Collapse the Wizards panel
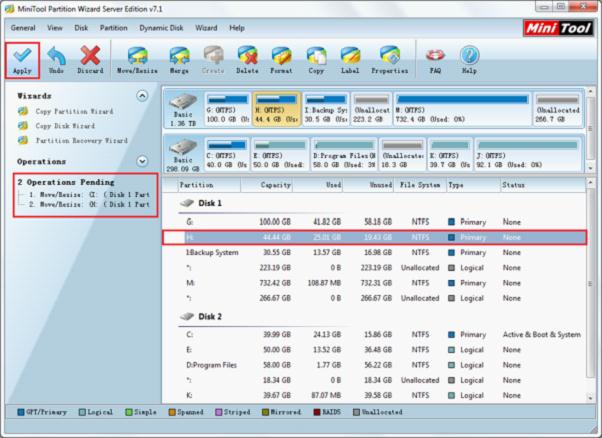This screenshot has width=602, height=438. [142, 96]
